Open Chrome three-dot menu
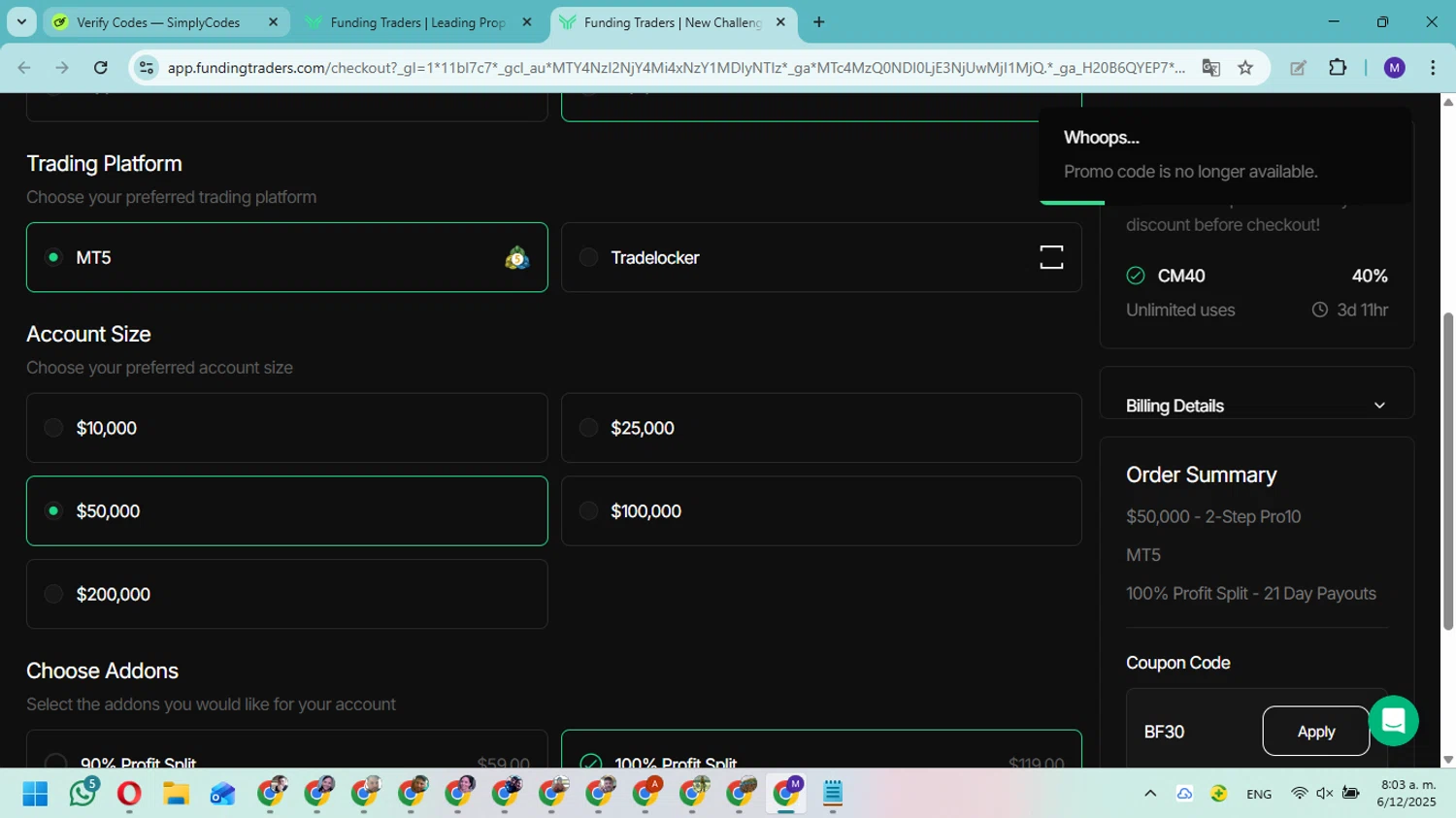The width and height of the screenshot is (1456, 818). [1433, 68]
